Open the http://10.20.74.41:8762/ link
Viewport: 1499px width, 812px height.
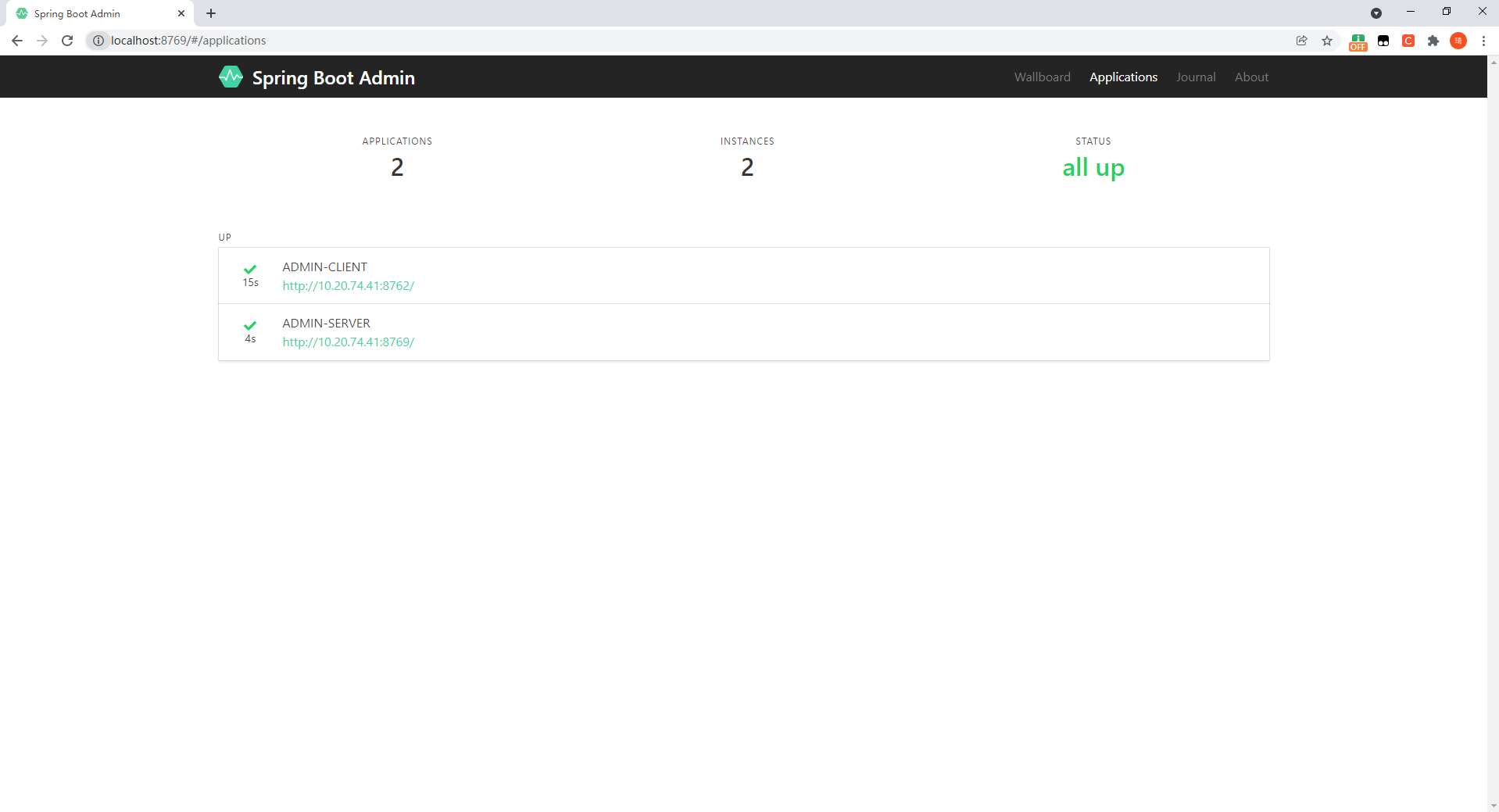tap(349, 285)
